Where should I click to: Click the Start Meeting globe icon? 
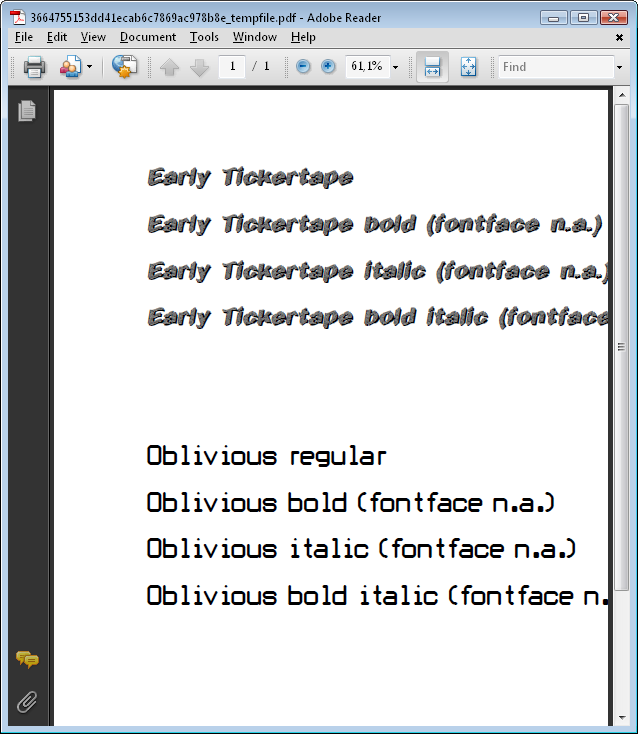[124, 67]
